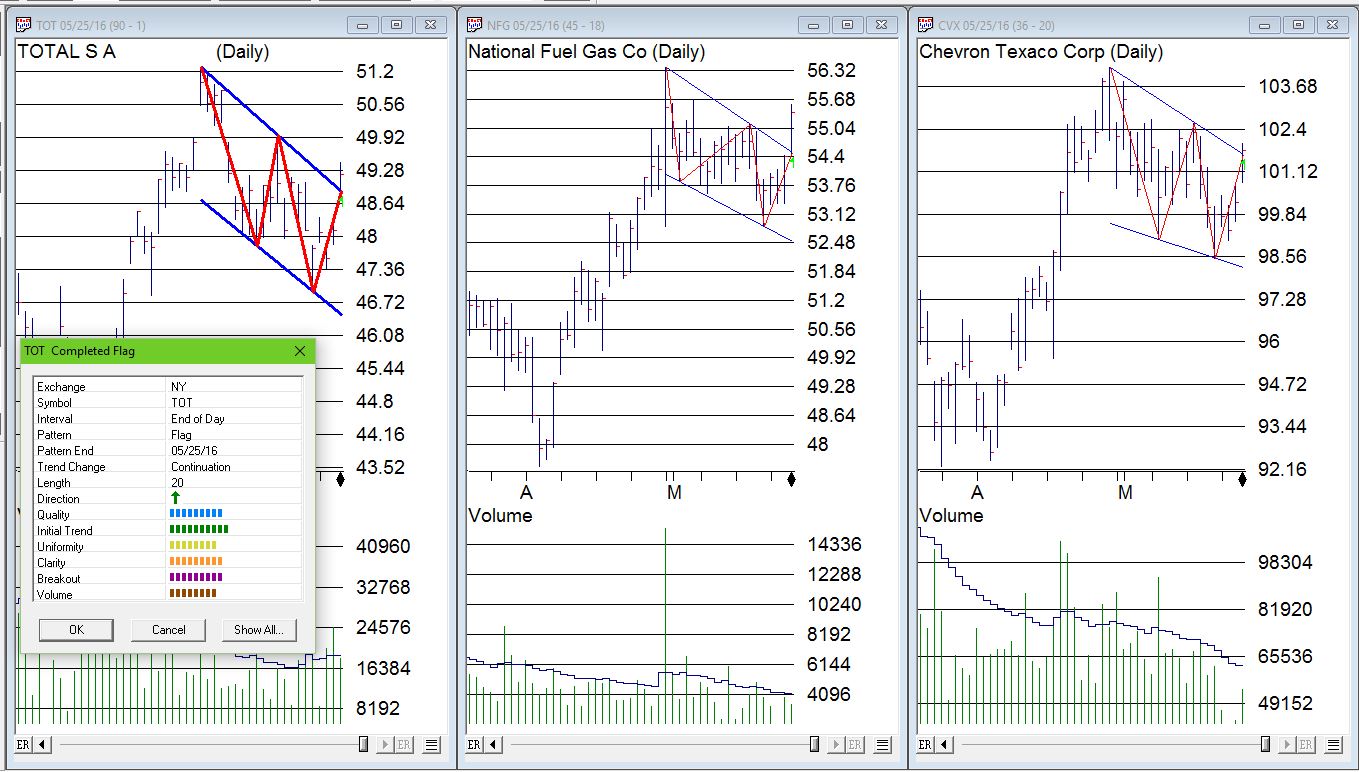Click right ER button in NFG window
This screenshot has width=1359, height=772.
tap(855, 745)
